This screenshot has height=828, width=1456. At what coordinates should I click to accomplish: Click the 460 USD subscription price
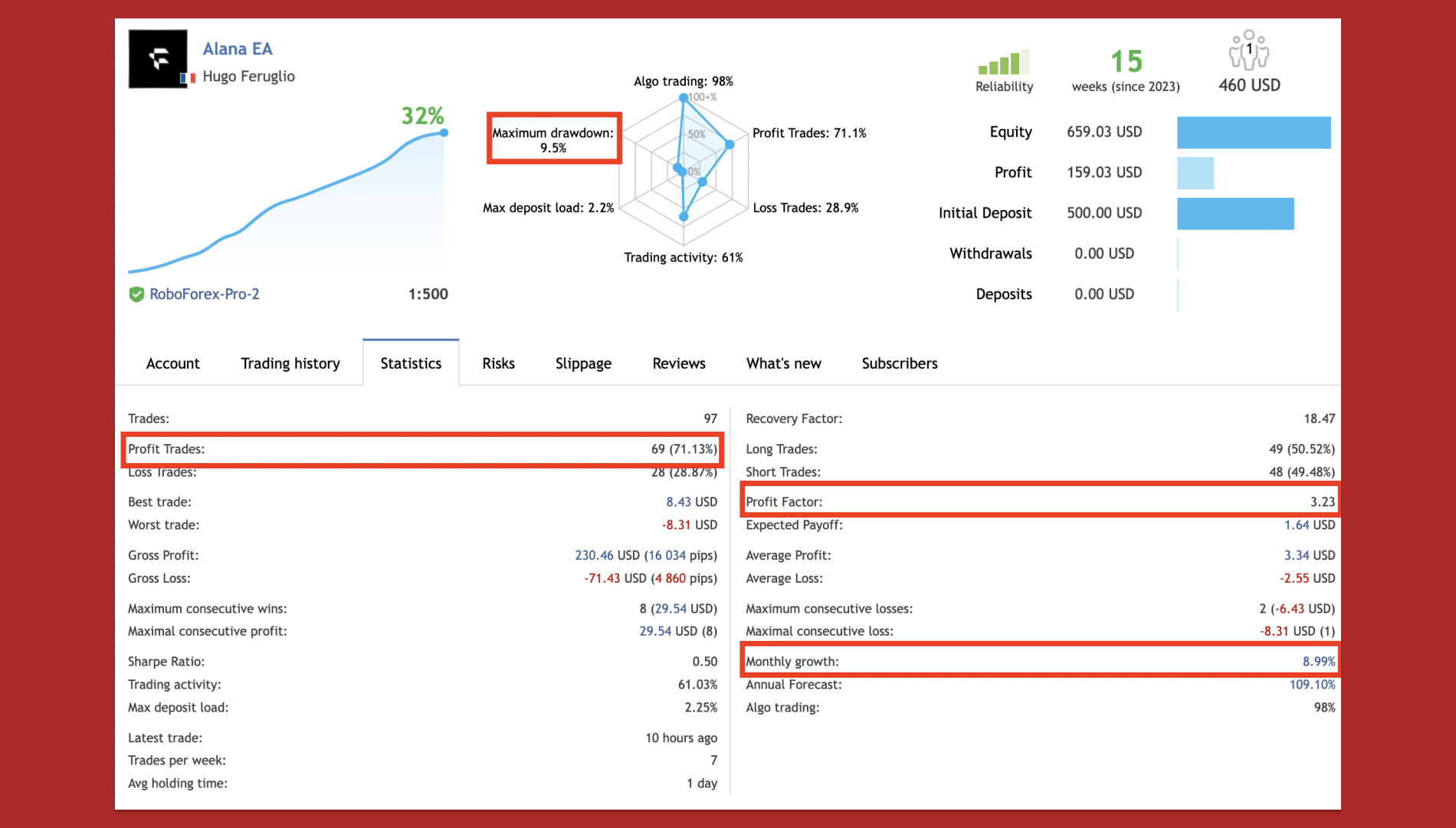1249,85
